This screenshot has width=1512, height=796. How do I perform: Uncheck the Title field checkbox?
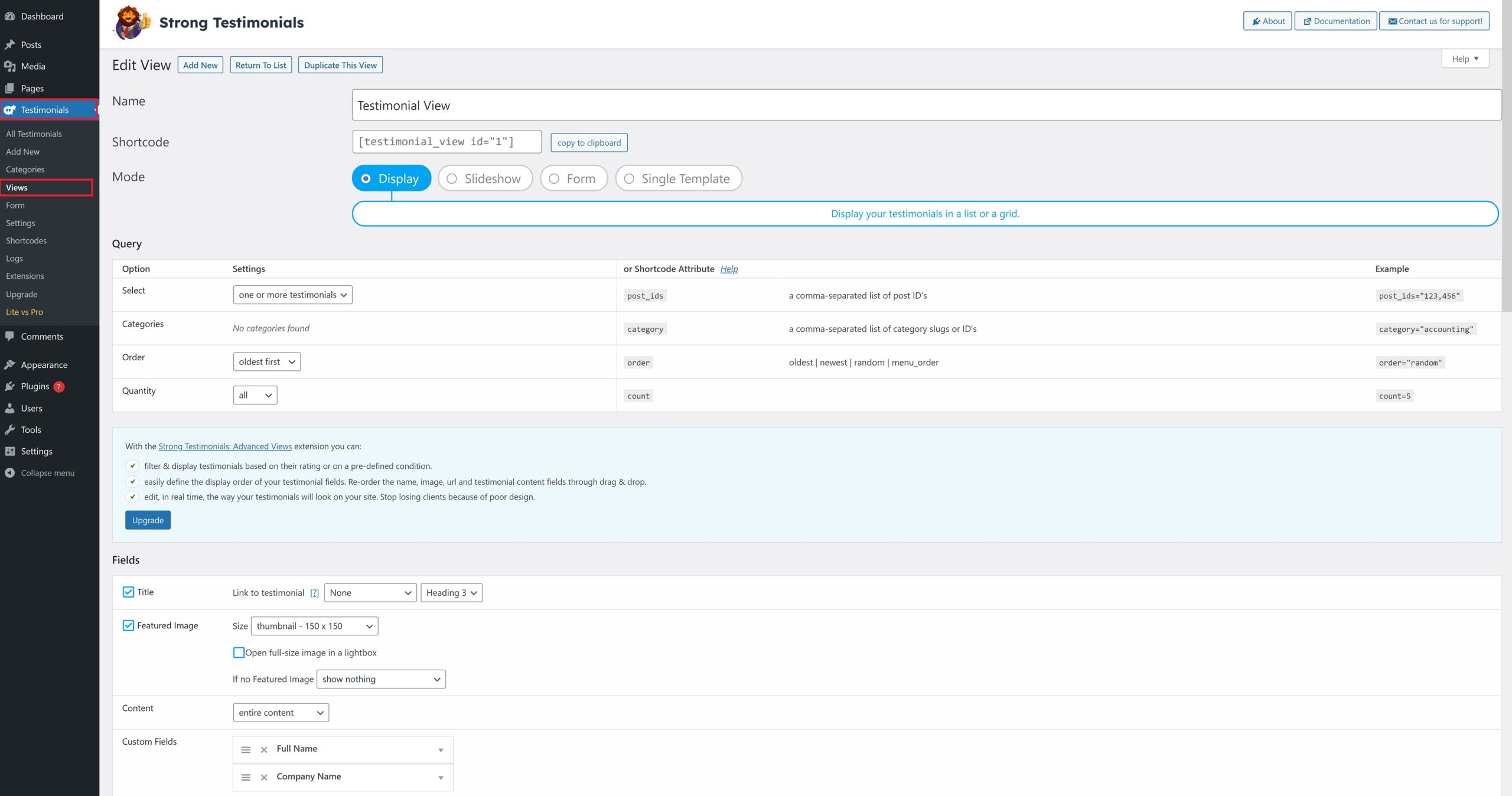[x=128, y=592]
